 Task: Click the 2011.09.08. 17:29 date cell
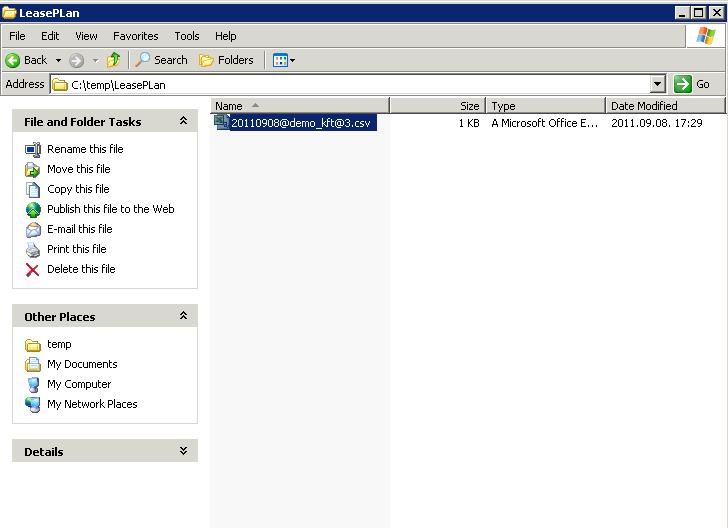[x=656, y=123]
